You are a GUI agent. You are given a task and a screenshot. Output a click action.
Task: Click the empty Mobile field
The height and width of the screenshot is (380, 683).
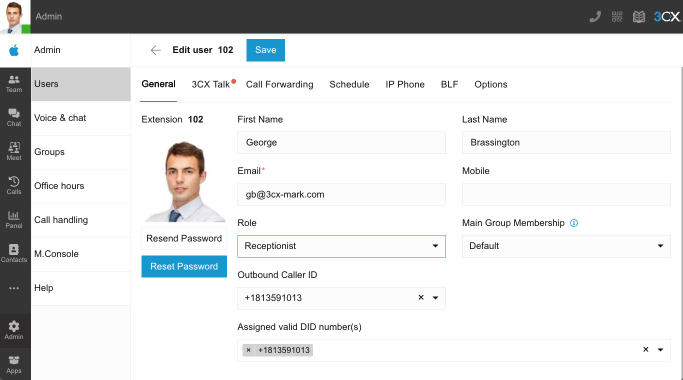(566, 194)
